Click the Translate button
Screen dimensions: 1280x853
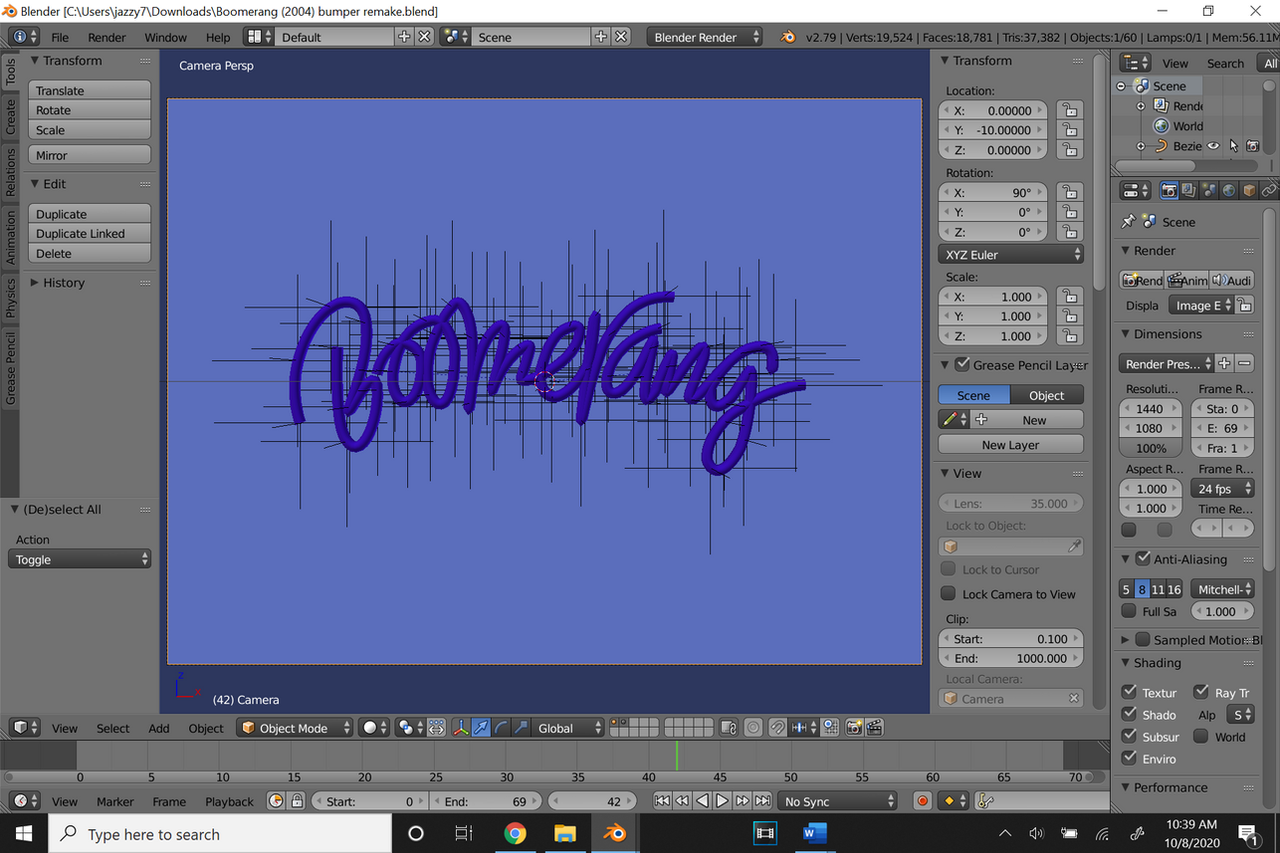[89, 90]
